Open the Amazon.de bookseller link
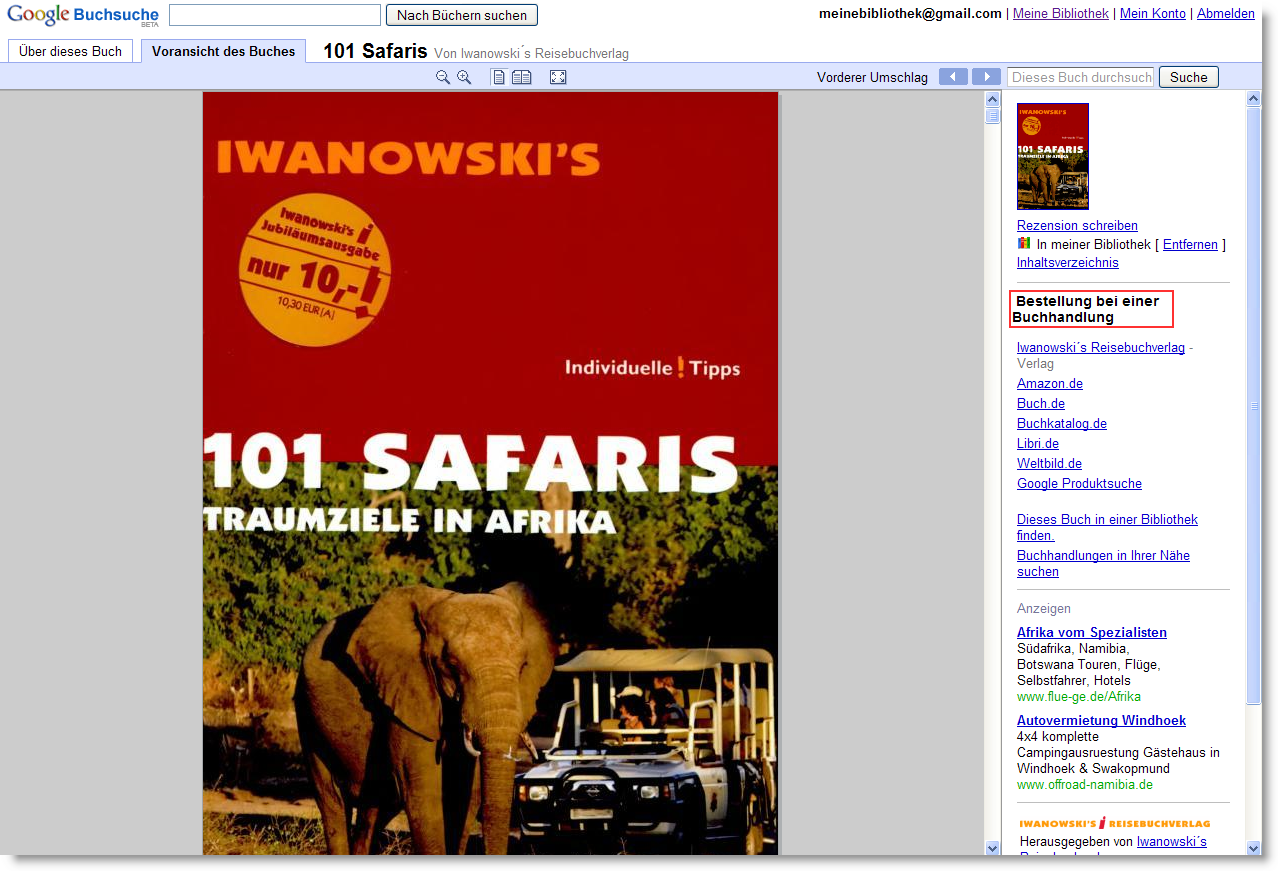The height and width of the screenshot is (871, 1278). (x=1050, y=383)
